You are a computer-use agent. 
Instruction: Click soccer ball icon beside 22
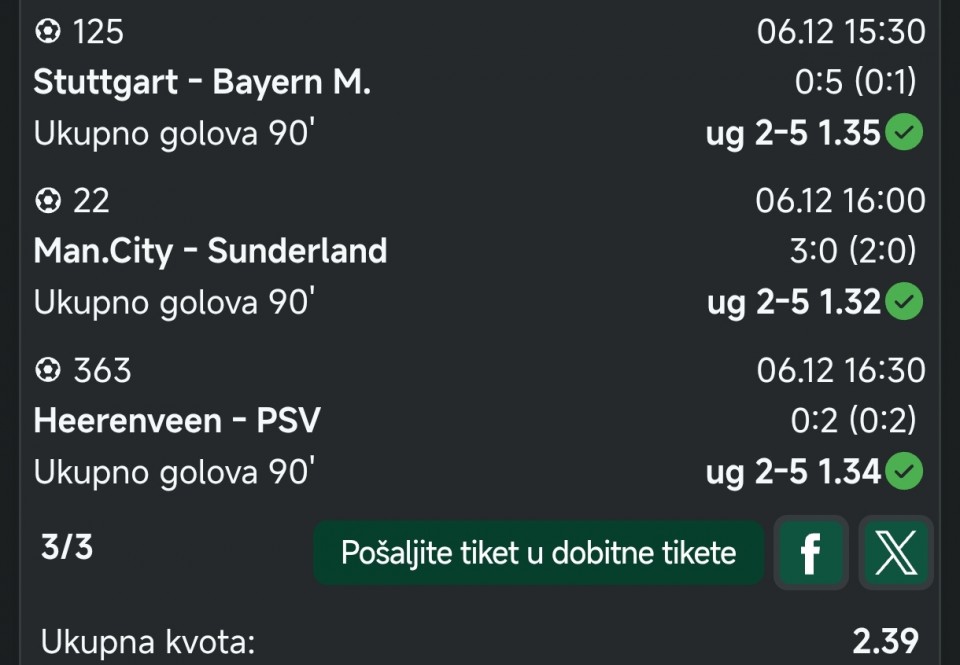[47, 201]
